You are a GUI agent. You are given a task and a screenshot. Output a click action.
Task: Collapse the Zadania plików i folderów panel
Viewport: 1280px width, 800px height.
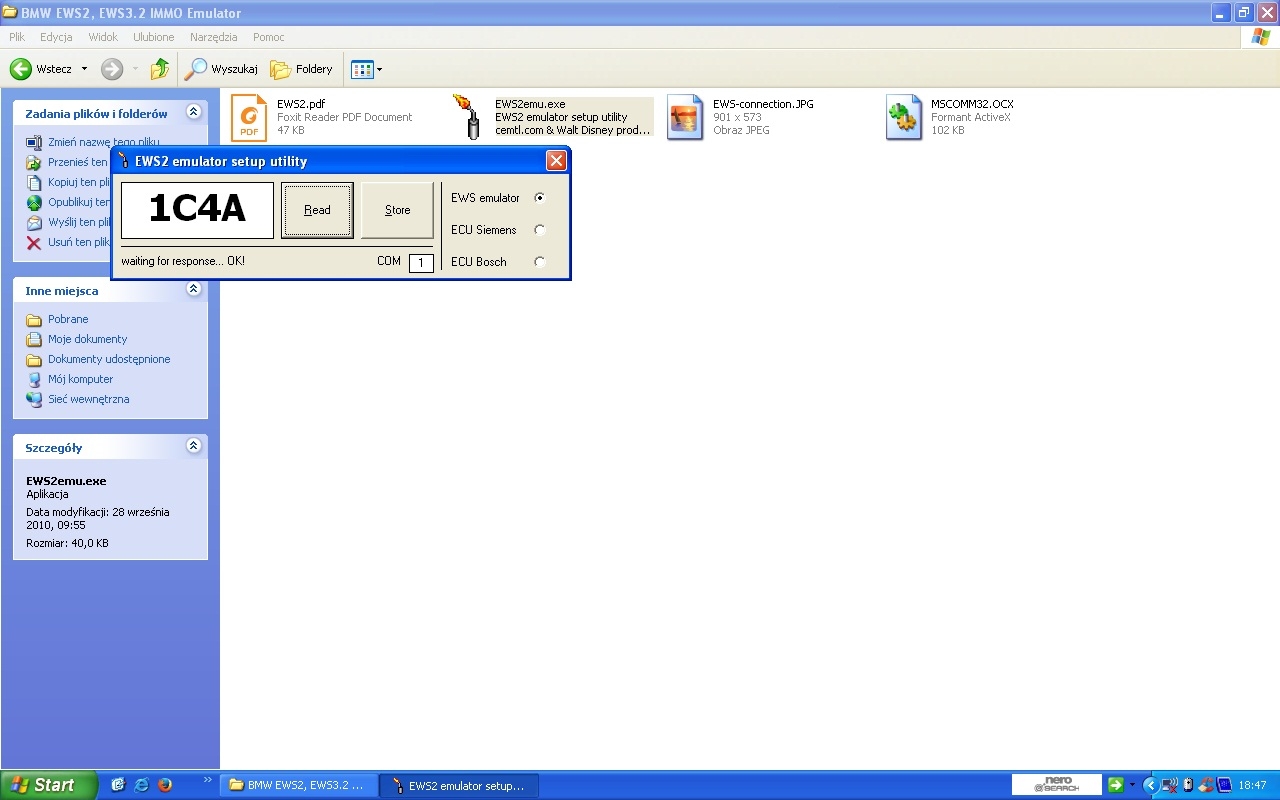pyautogui.click(x=194, y=113)
